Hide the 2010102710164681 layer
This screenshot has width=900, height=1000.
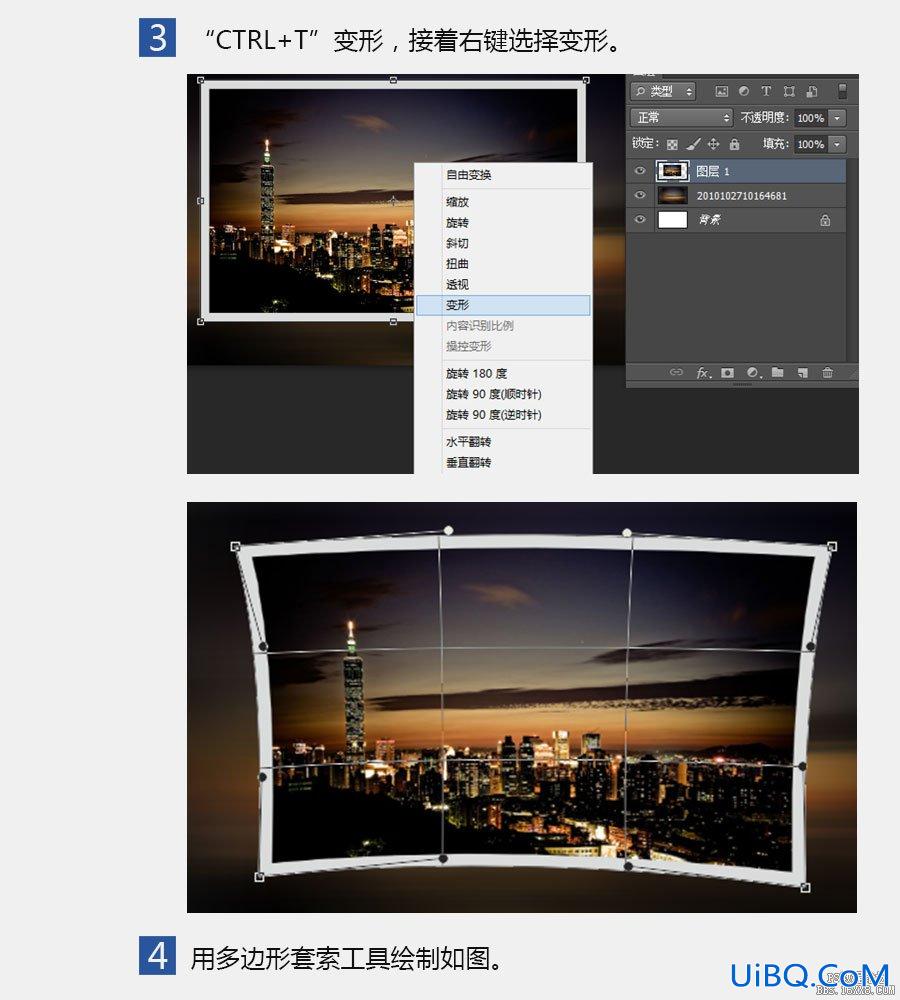point(640,195)
